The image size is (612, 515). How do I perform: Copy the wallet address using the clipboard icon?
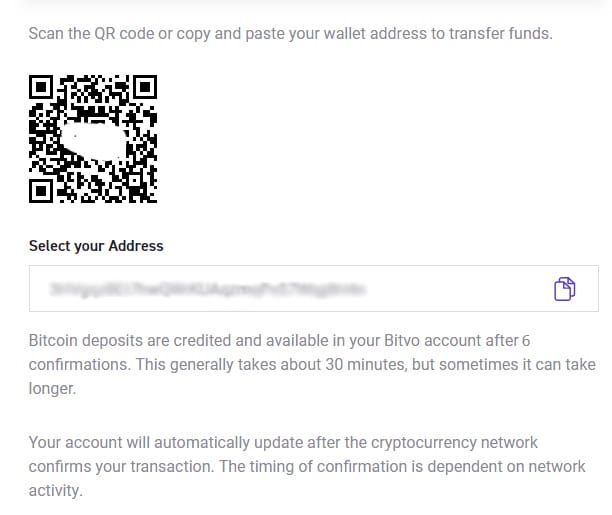point(565,290)
